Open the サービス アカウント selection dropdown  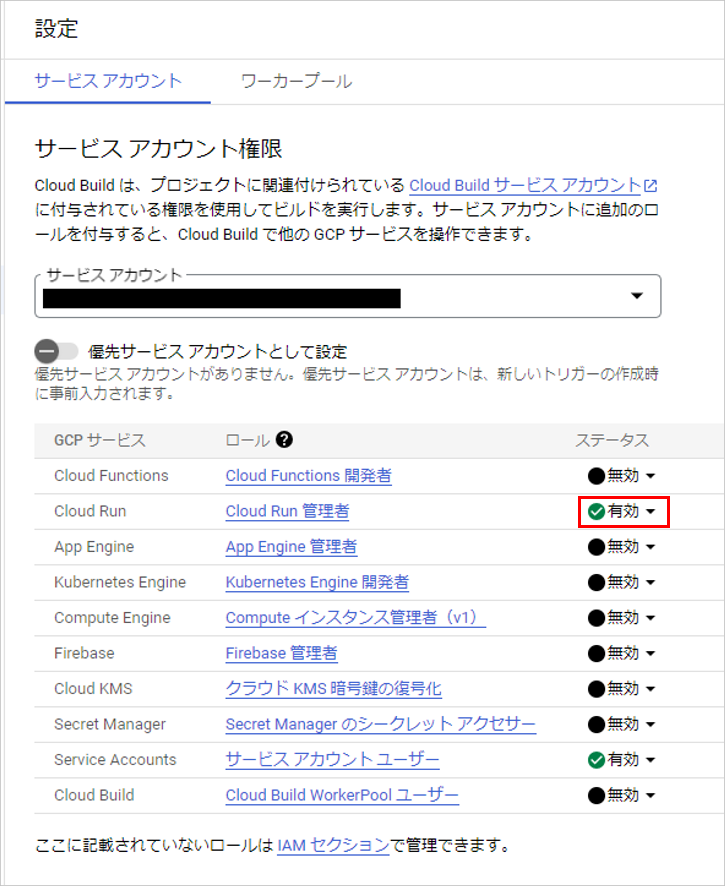[x=348, y=296]
